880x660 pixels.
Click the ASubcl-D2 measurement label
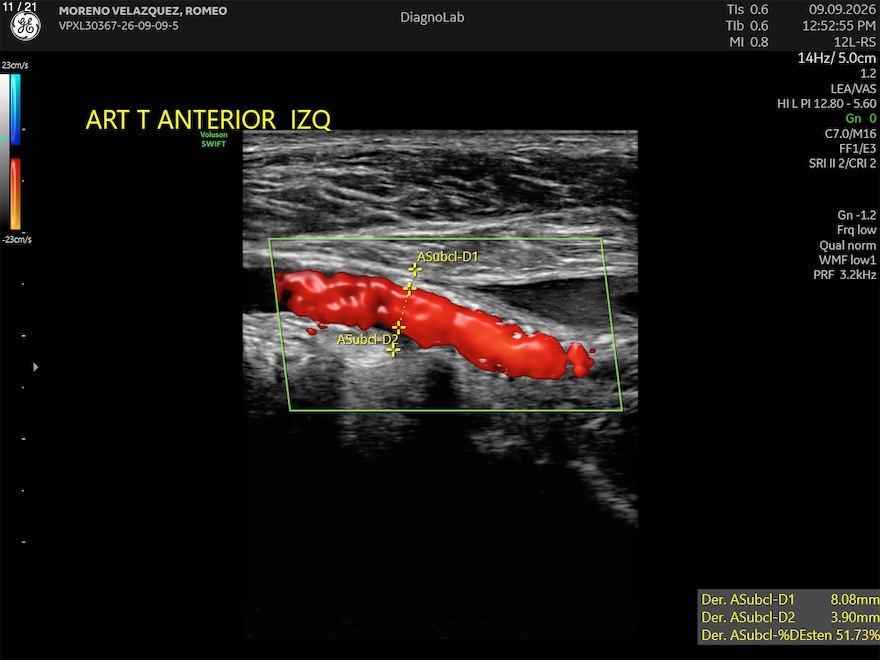368,340
